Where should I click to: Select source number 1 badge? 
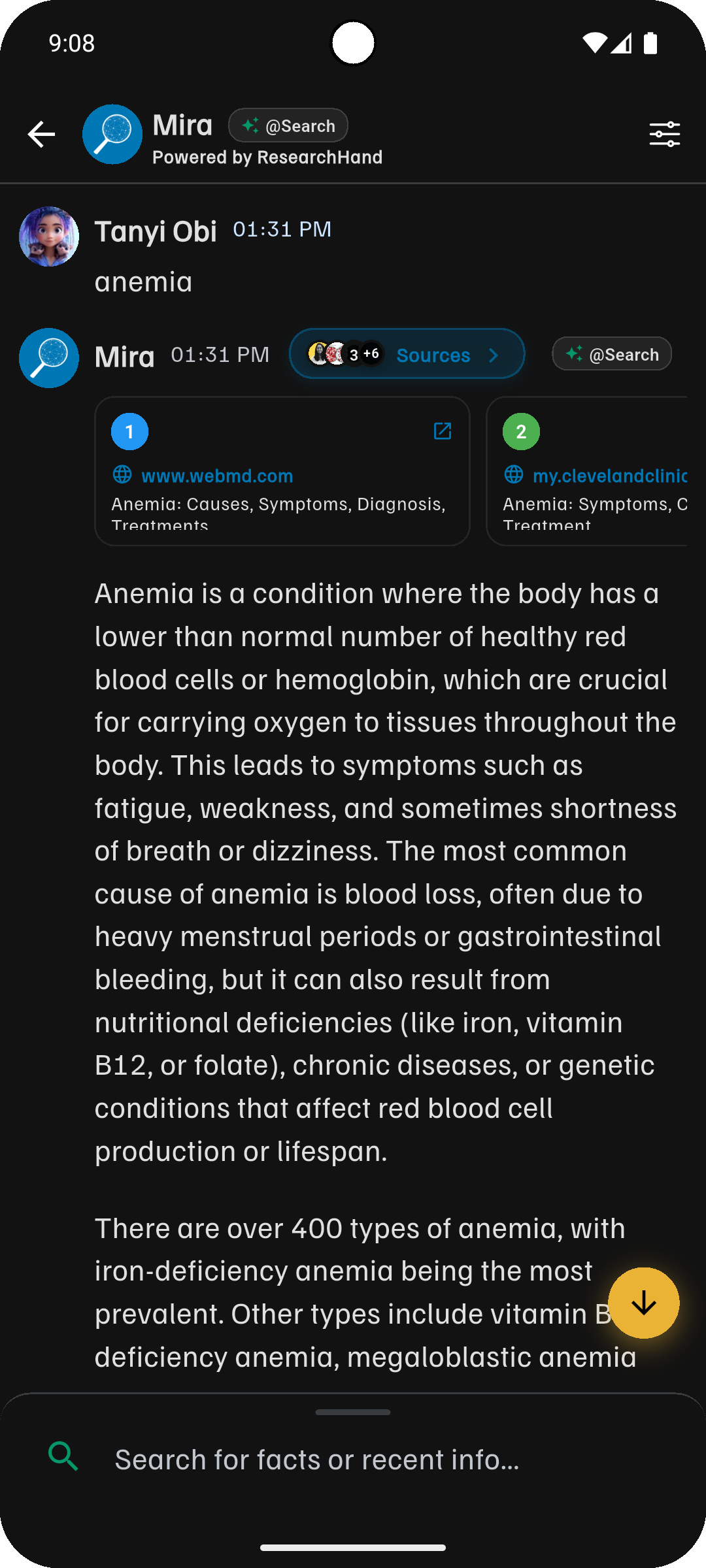click(129, 432)
